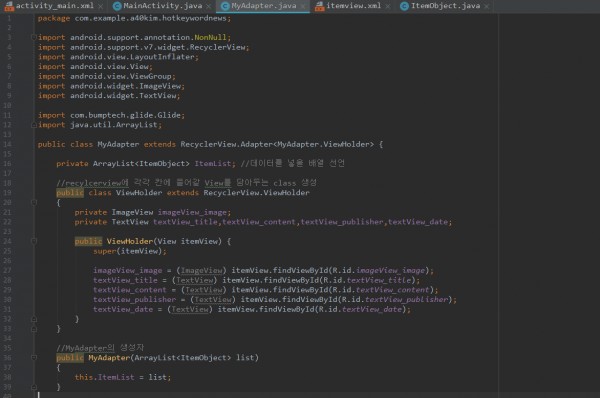Switch to the activity_main.xml tab

tap(54, 6)
